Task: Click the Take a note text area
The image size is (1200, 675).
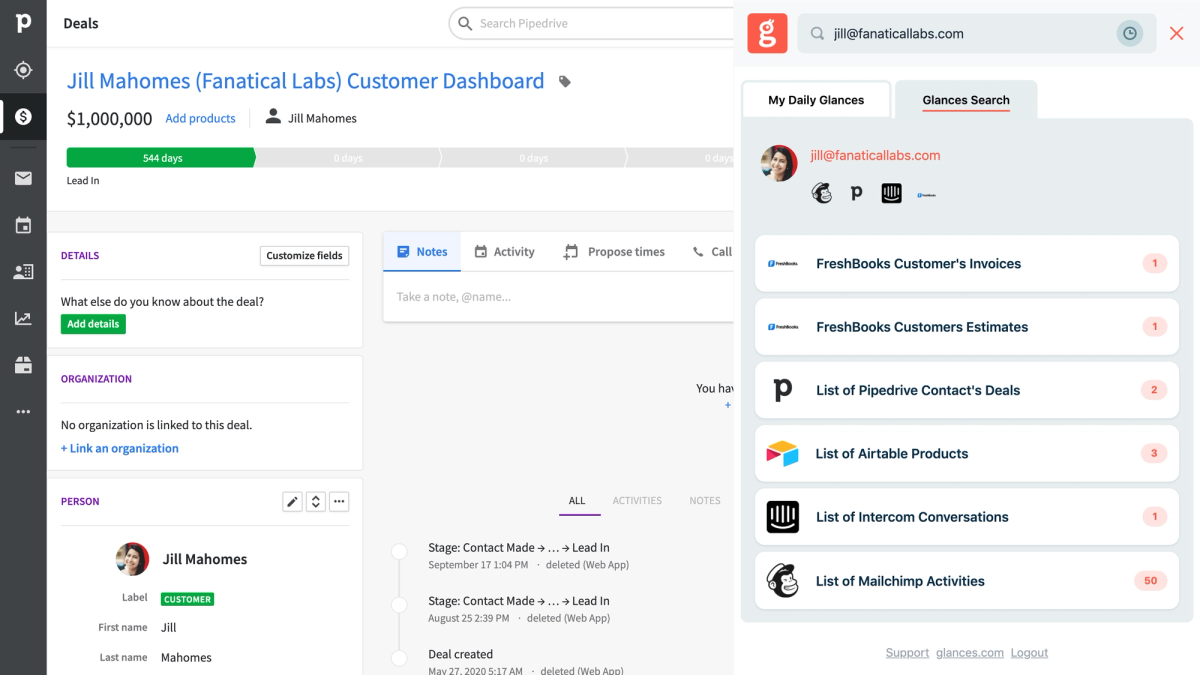Action: click(558, 297)
